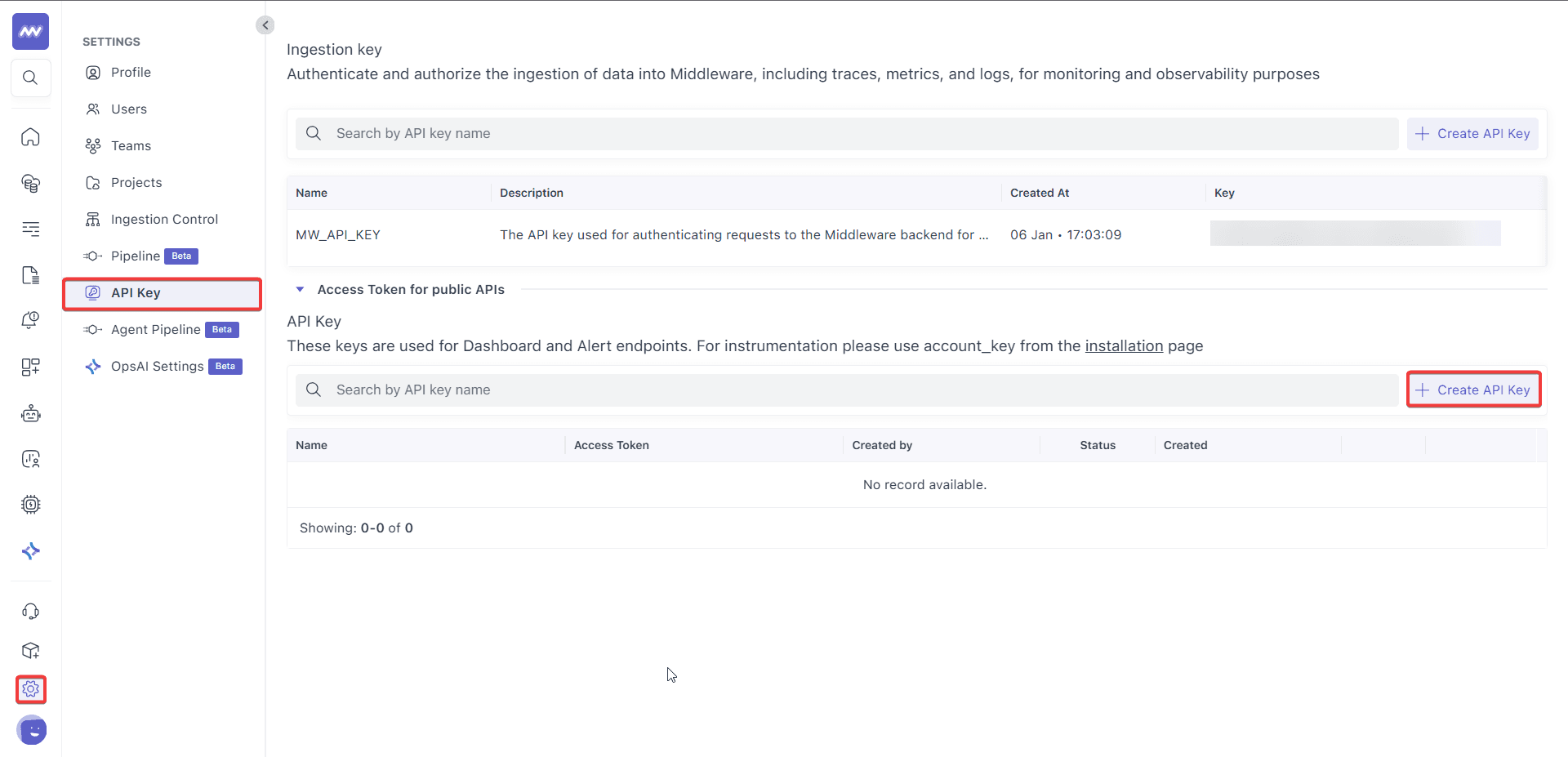
Task: Click the support headset icon
Action: [30, 611]
